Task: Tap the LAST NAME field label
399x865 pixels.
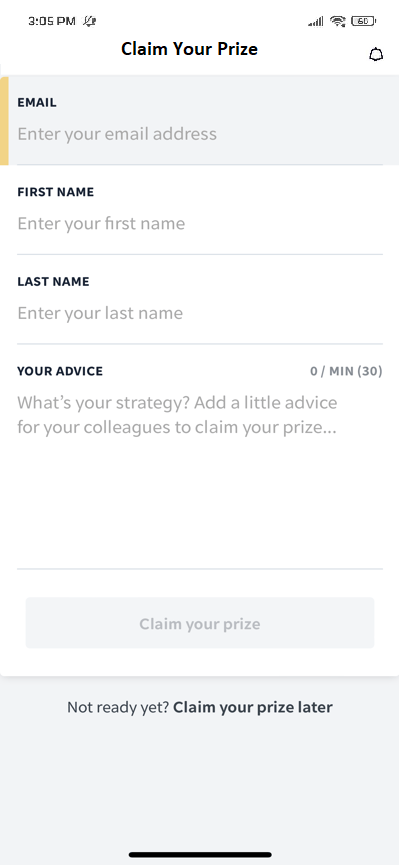Action: 53,281
